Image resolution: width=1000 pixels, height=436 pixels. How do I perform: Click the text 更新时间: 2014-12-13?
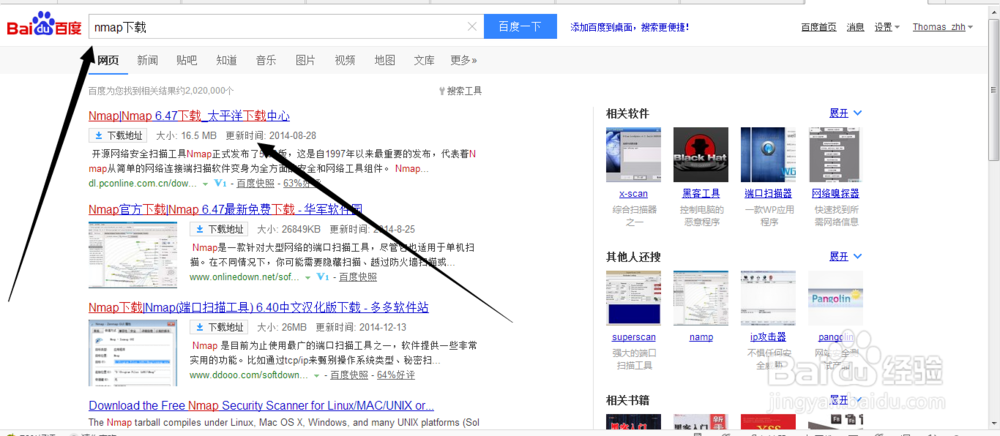(362, 327)
